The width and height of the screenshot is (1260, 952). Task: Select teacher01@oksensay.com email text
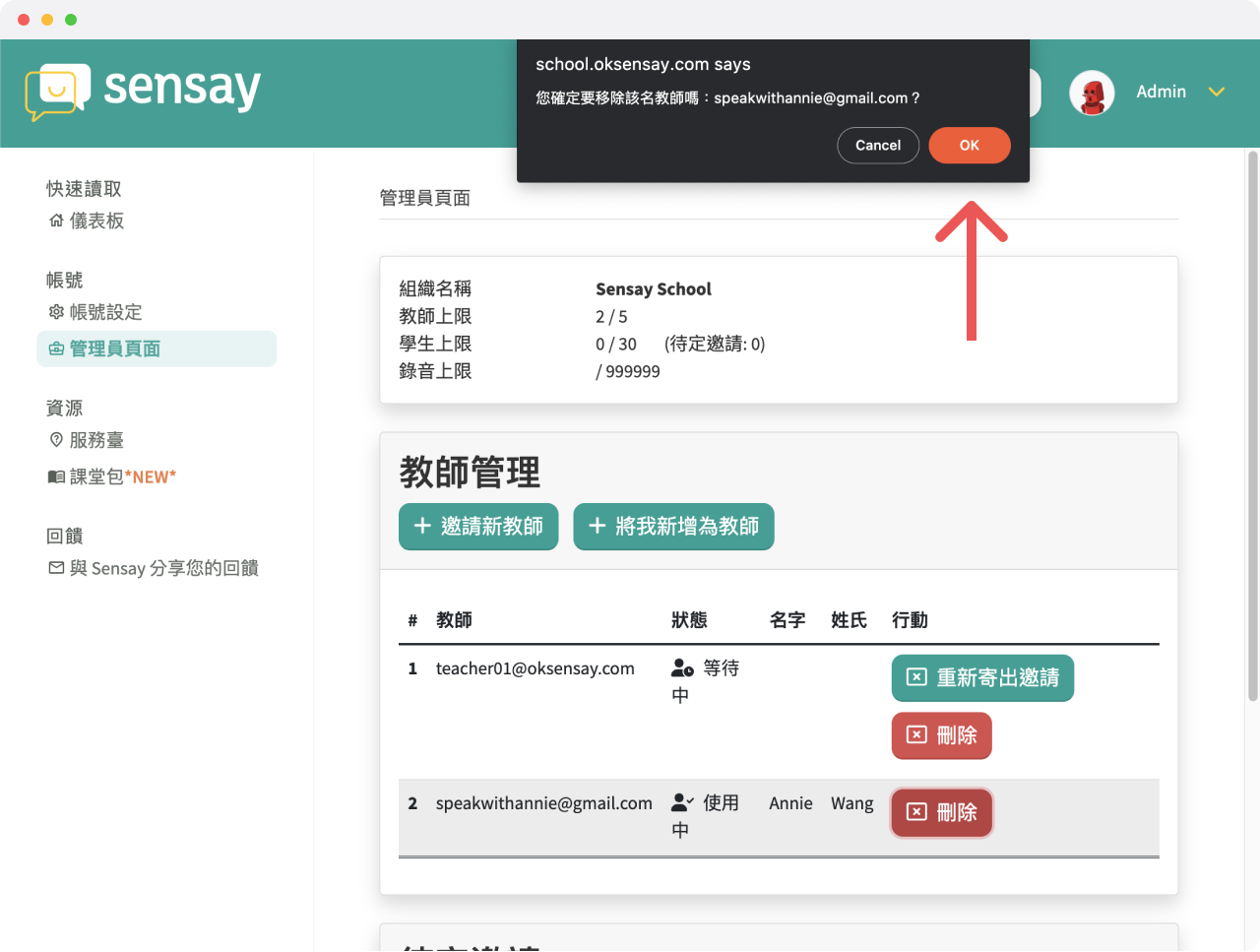point(535,668)
